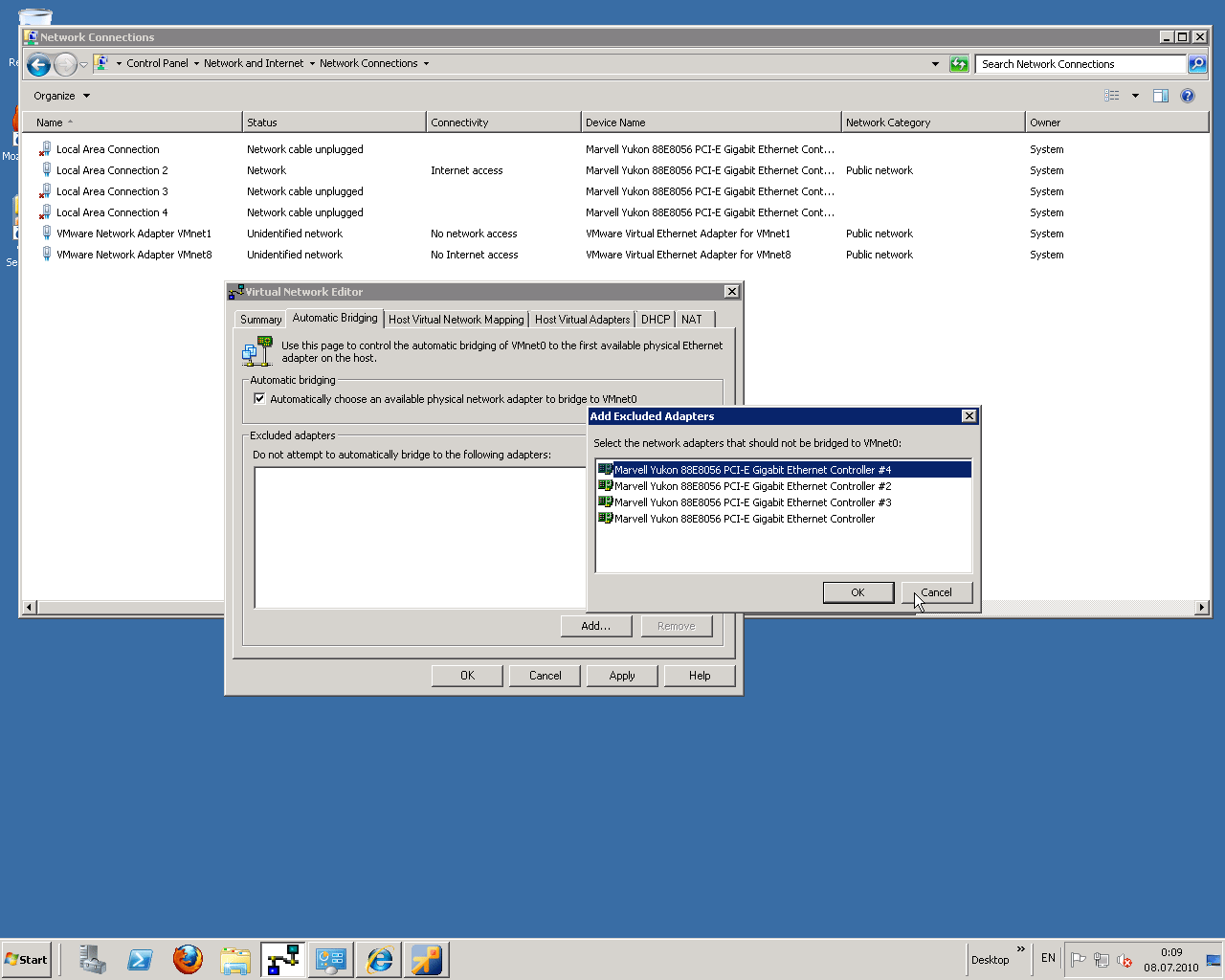Screen dimensions: 1225x980
Task: Click Cancel in Virtual Network Editor
Action: pyautogui.click(x=546, y=676)
